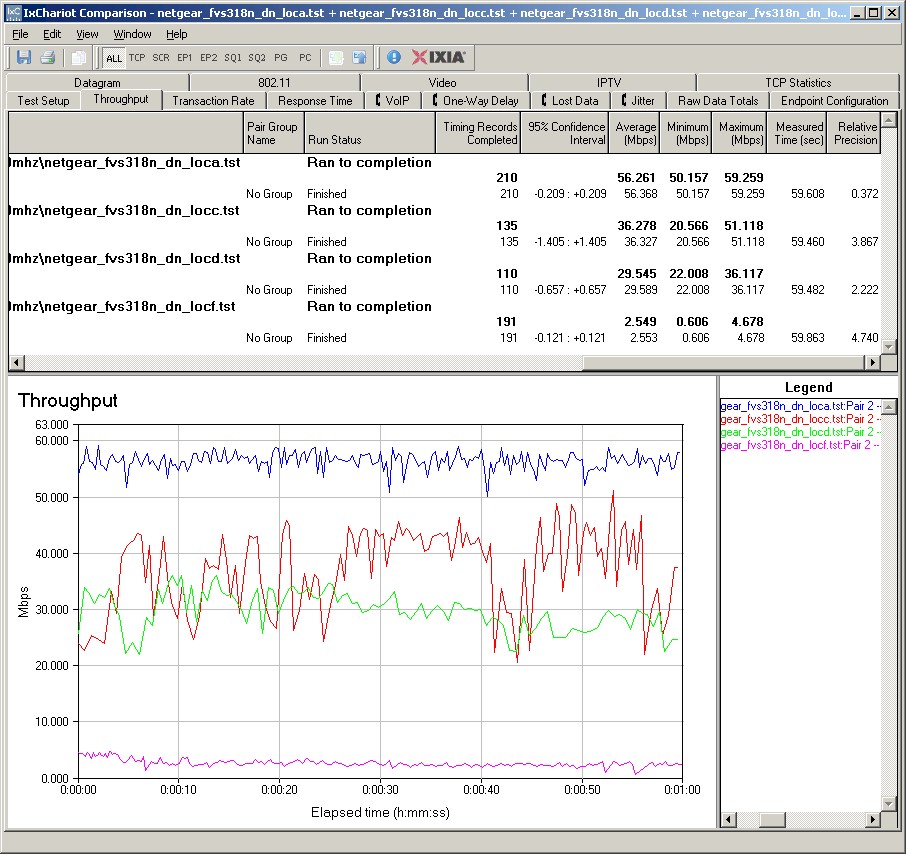
Task: Click the legend scroll right arrow
Action: (872, 819)
